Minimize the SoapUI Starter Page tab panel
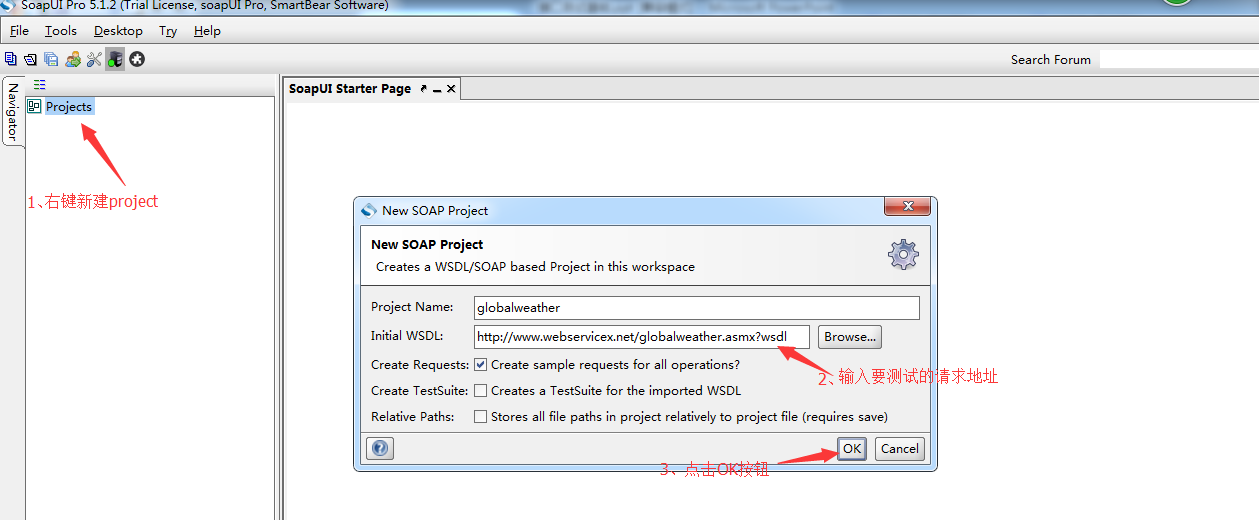This screenshot has width=1259, height=520. point(437,89)
